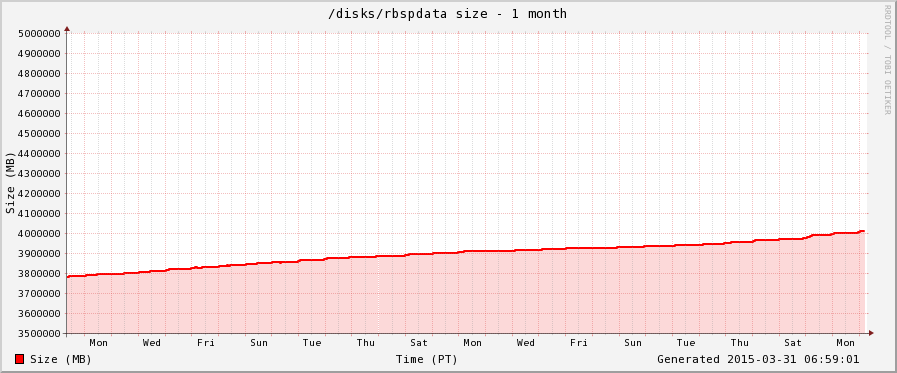Viewport: 897px width, 373px height.
Task: Click the end of the red data line
Action: 863,231
